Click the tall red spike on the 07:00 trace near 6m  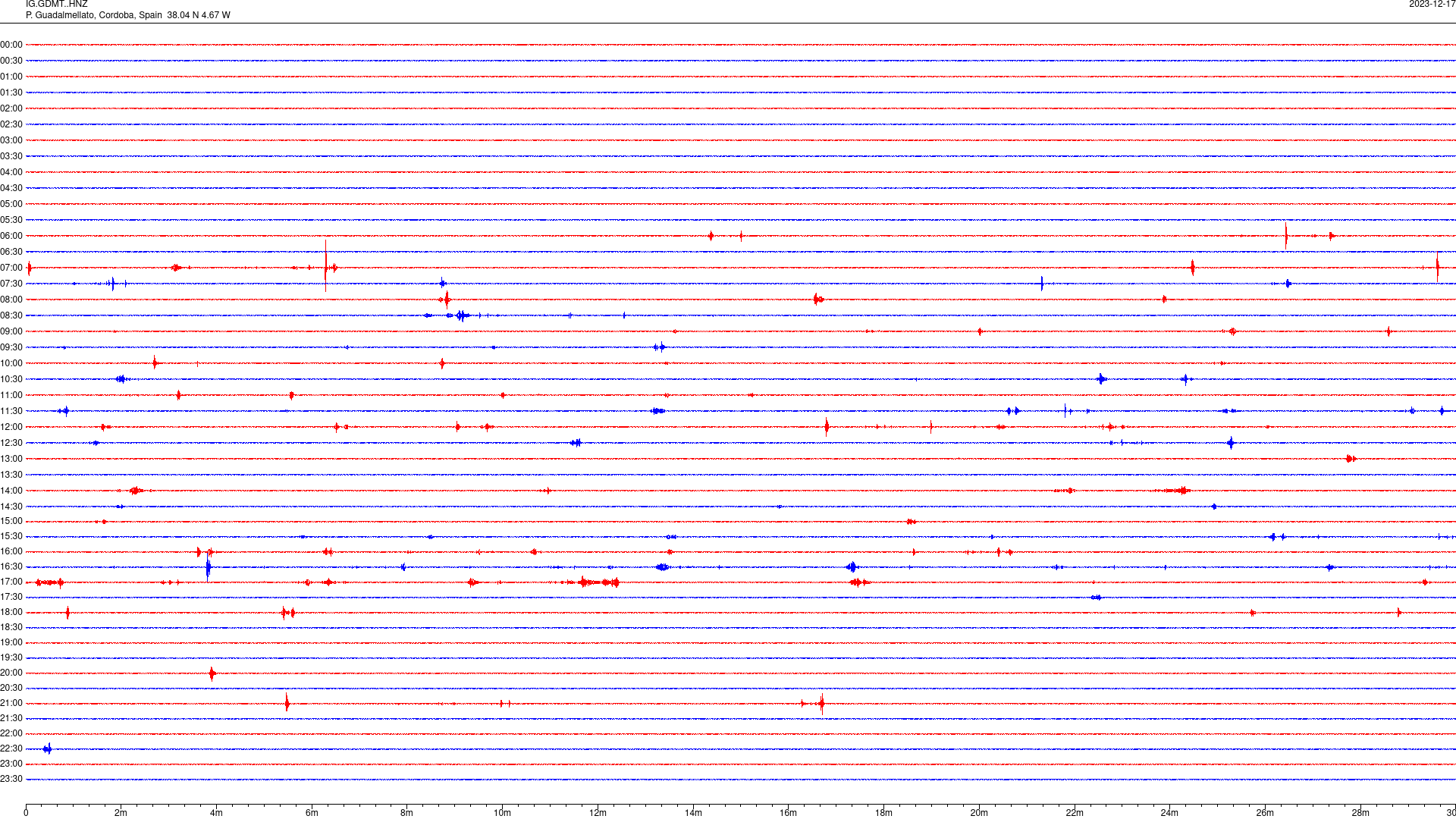click(326, 266)
